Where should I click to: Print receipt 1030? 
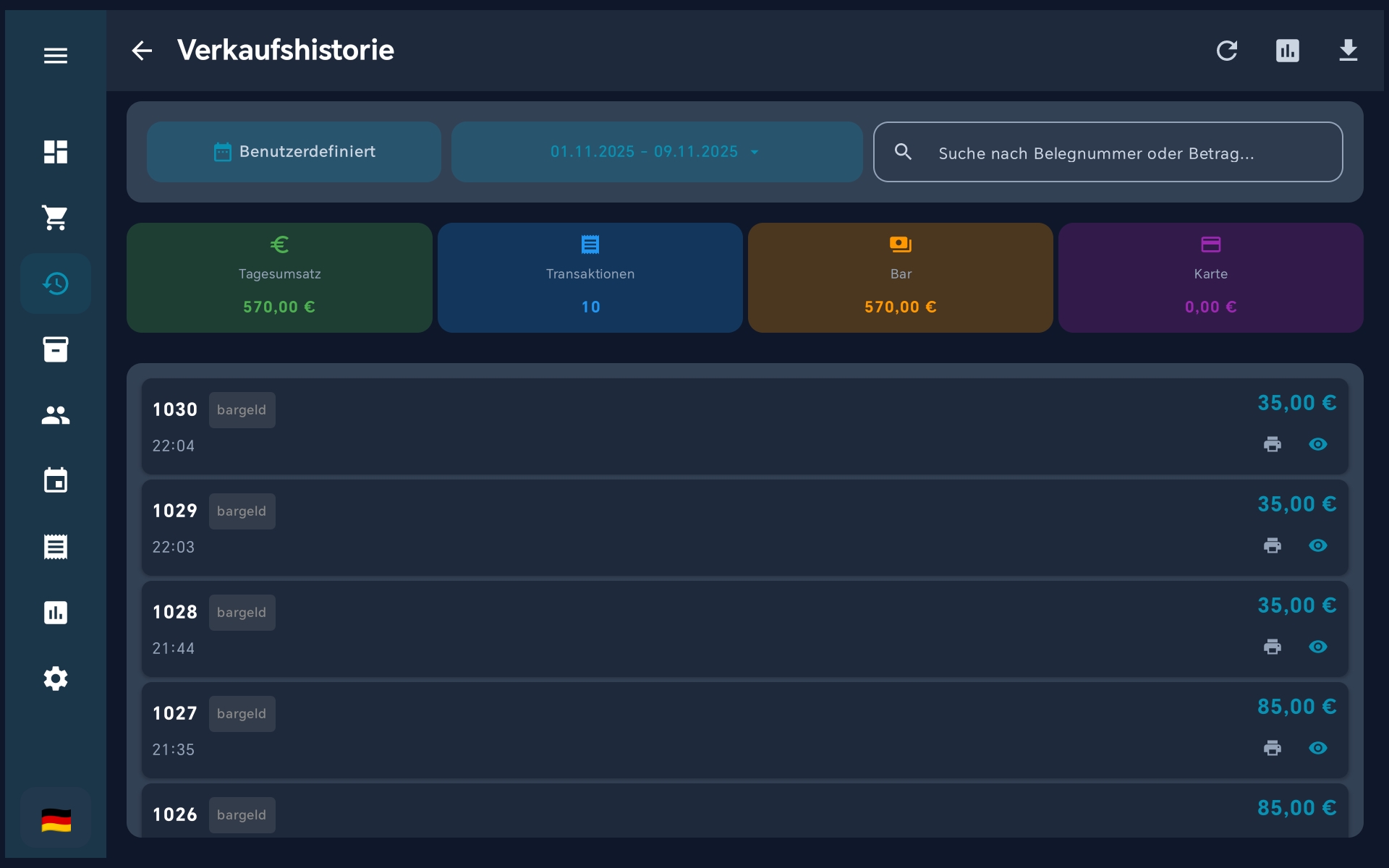(x=1273, y=444)
